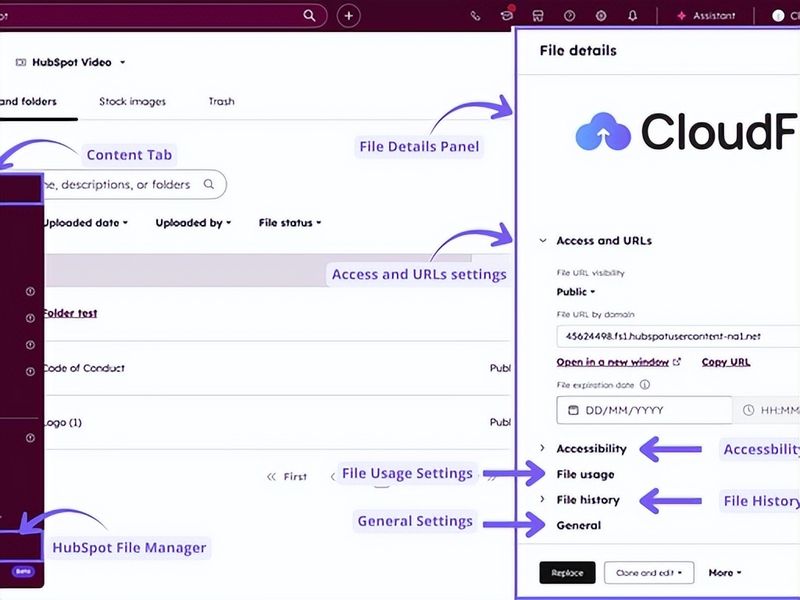Open the Uploaded by filter dropdown
The image size is (800, 600).
[x=193, y=223]
